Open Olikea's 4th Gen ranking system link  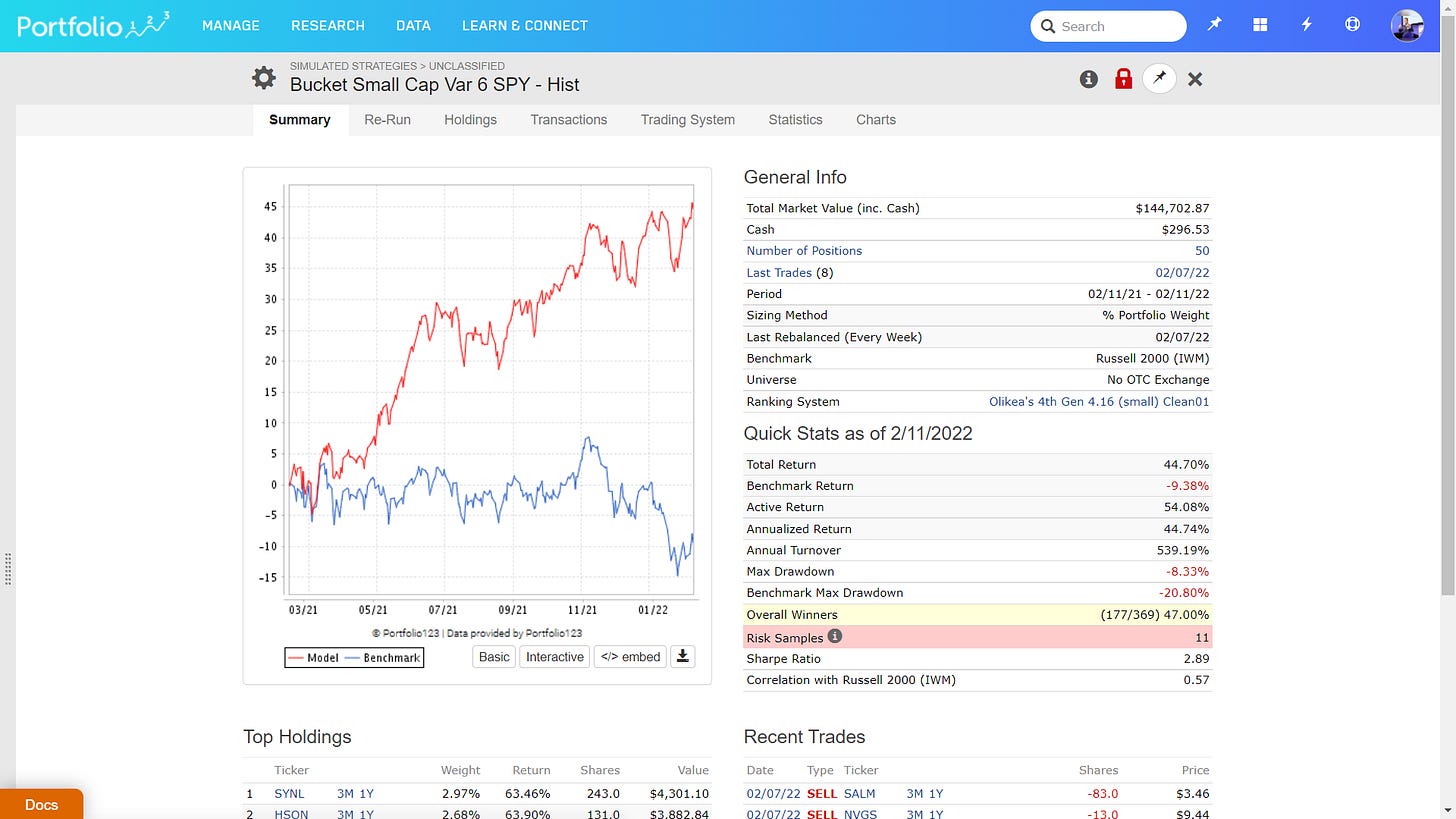[x=1099, y=402]
